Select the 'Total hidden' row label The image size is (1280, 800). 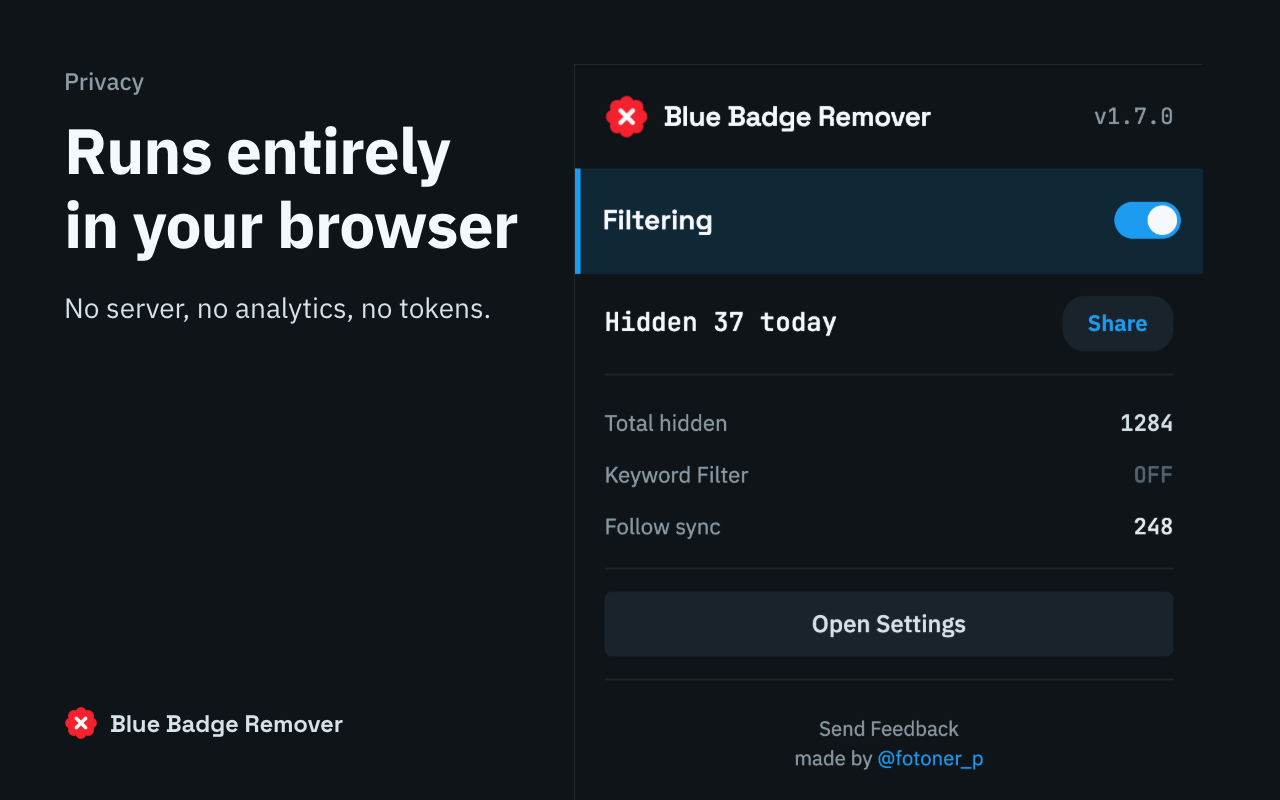tap(666, 423)
